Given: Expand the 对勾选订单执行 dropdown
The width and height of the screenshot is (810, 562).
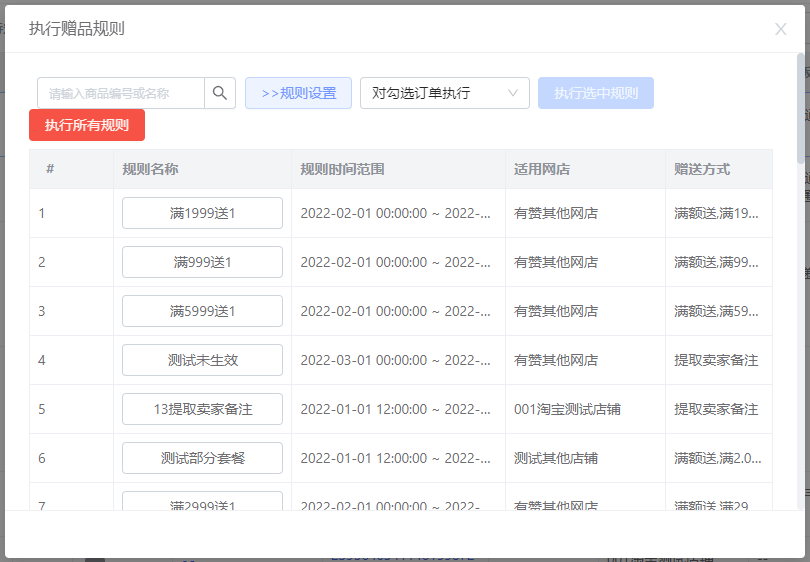Looking at the screenshot, I should coord(445,93).
